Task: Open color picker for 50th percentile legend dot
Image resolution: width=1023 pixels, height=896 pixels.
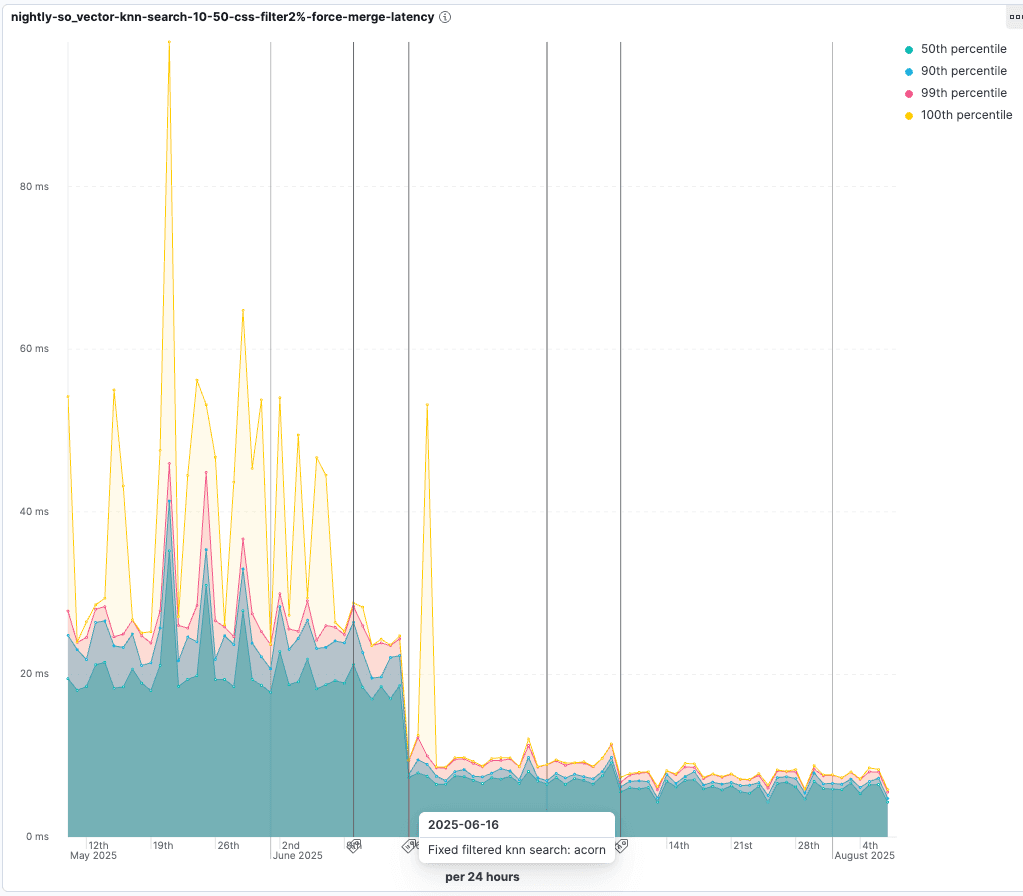Action: click(908, 49)
